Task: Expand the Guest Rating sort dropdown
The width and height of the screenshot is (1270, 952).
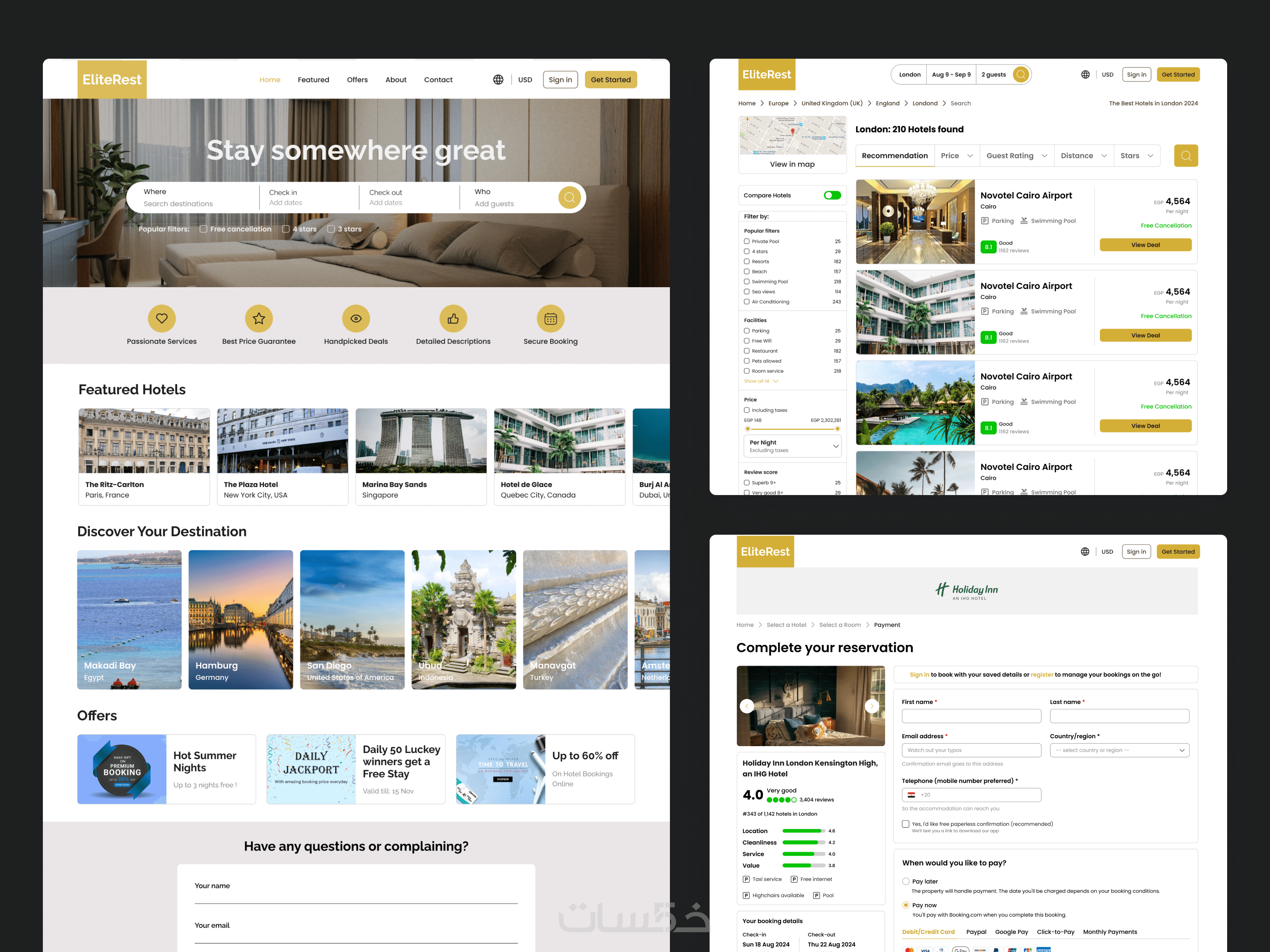Action: 1016,155
